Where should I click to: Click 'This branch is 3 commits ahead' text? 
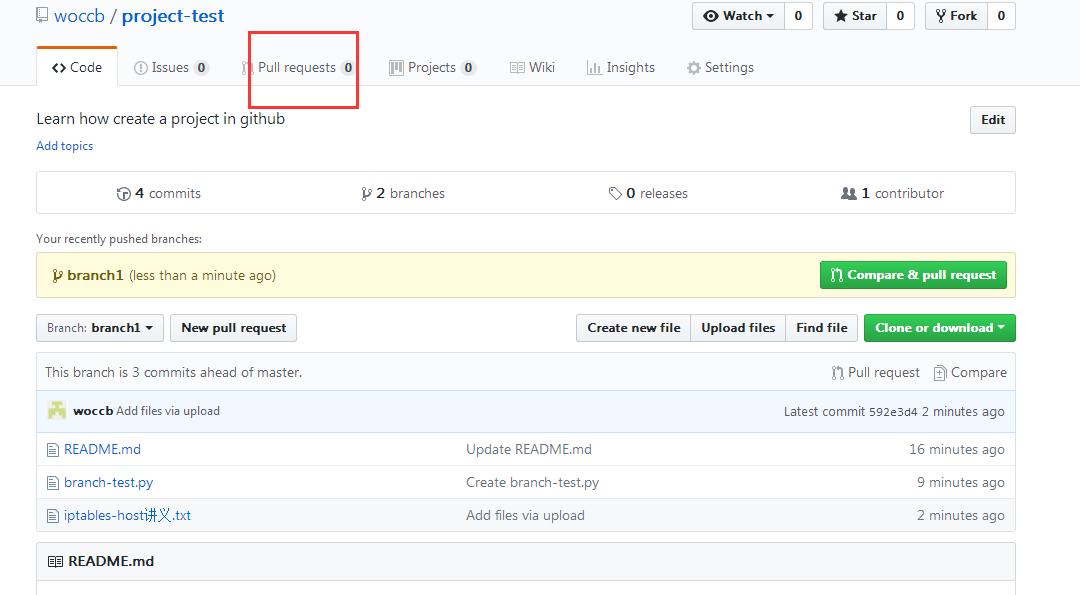(x=174, y=373)
